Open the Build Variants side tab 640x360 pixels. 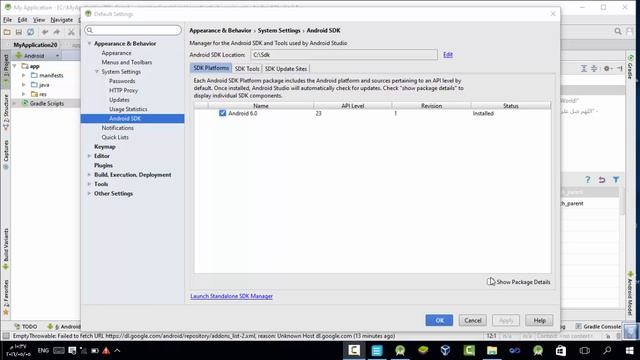6,249
